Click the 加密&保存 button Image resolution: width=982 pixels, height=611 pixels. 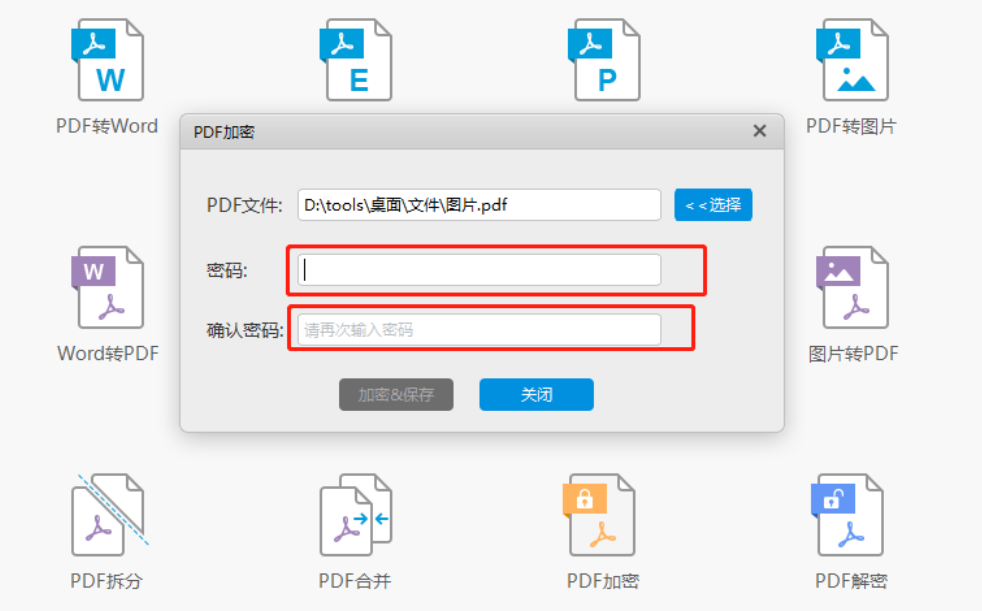[x=396, y=394]
